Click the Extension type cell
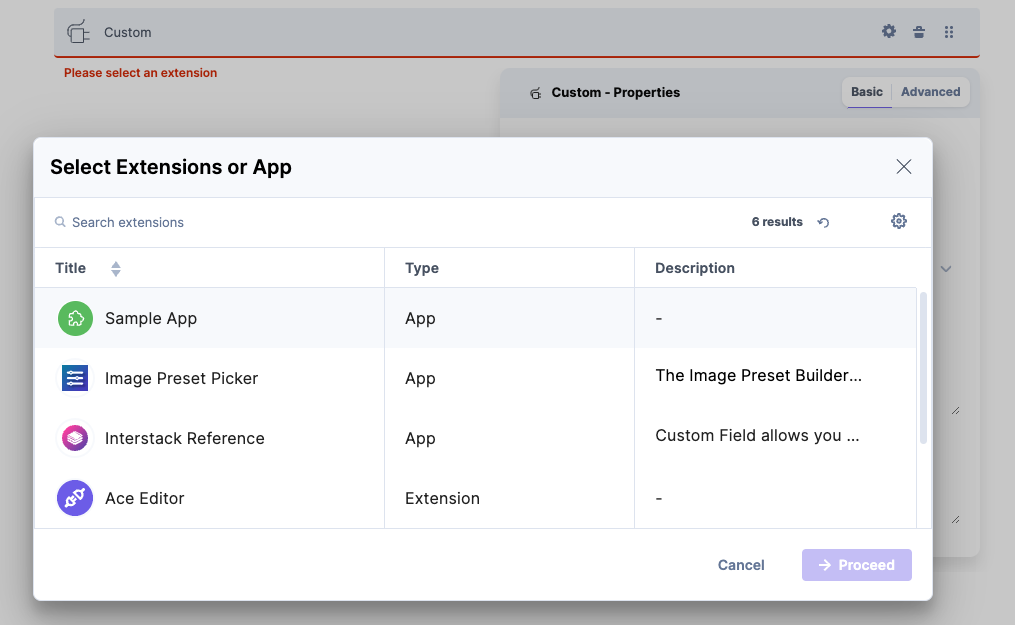Screen dimensions: 1015x625 [442, 498]
